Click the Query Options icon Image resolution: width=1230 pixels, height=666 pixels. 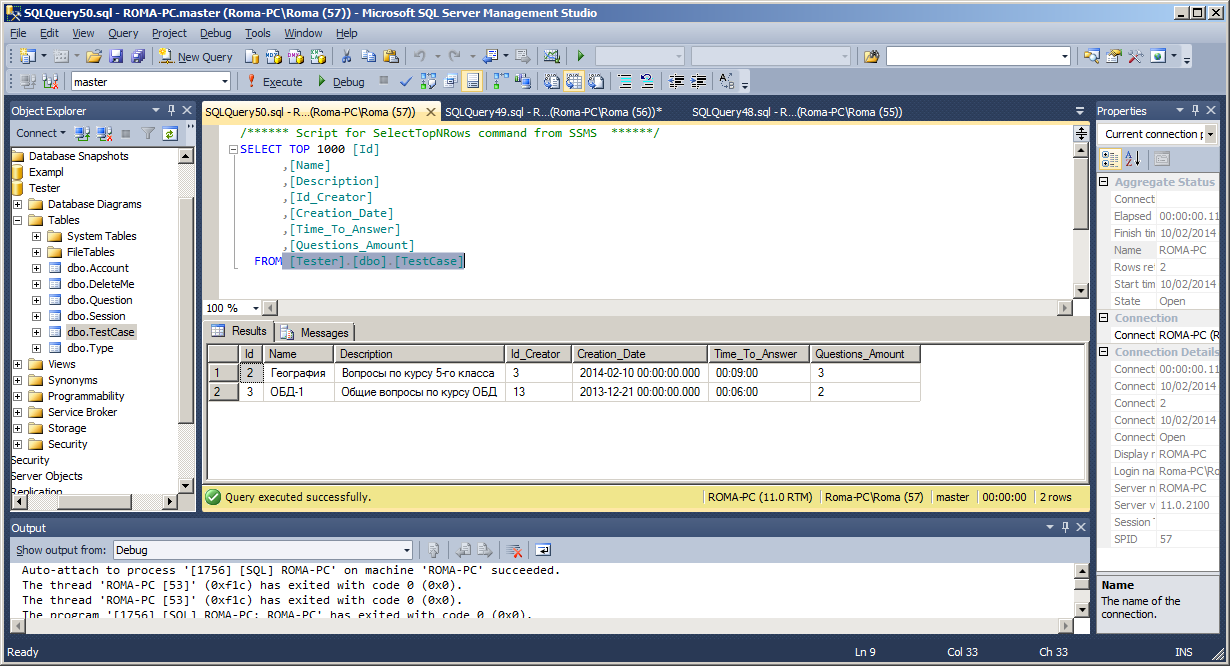click(x=450, y=82)
